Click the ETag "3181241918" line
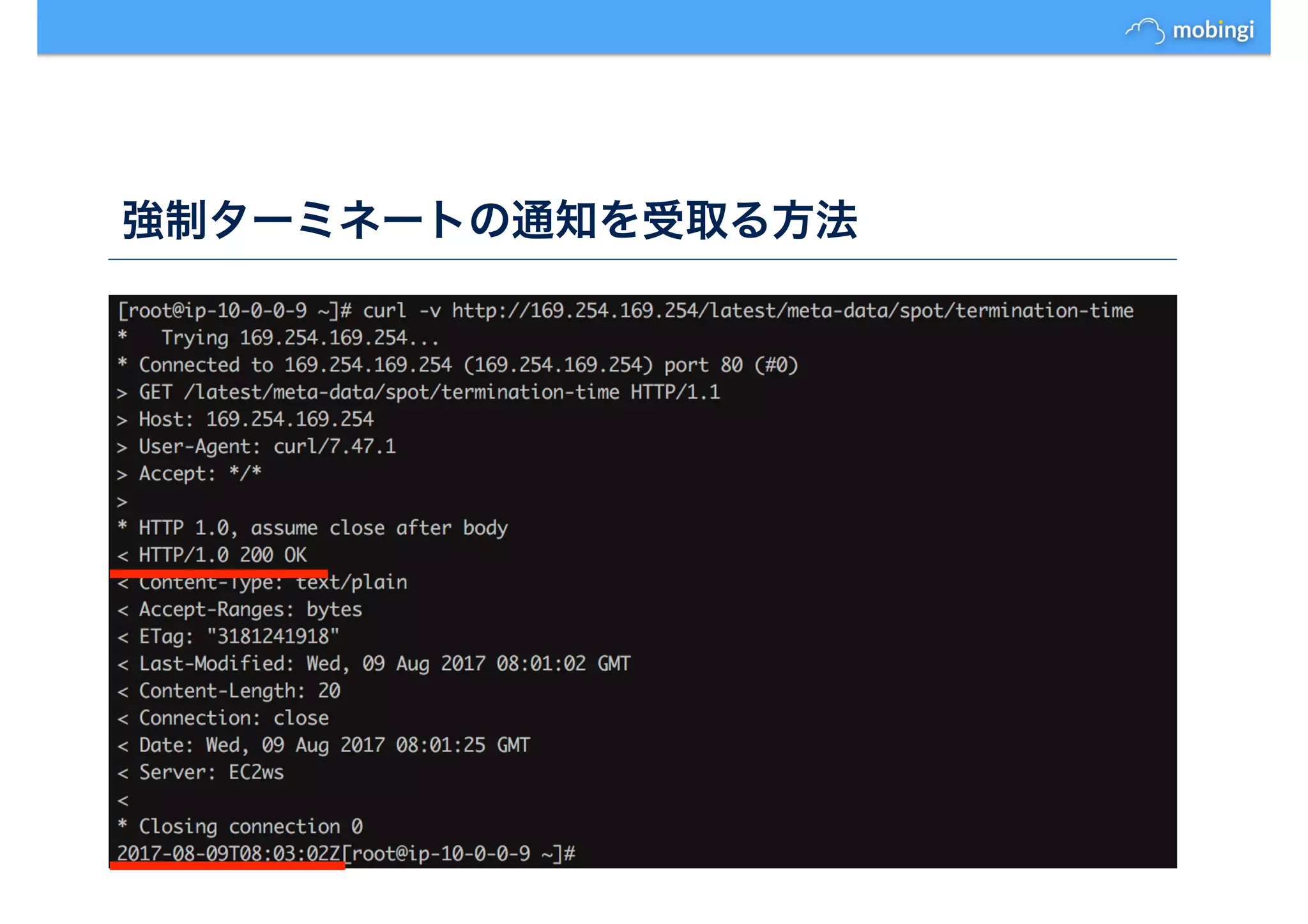This screenshot has width=1308, height=924. 229,637
